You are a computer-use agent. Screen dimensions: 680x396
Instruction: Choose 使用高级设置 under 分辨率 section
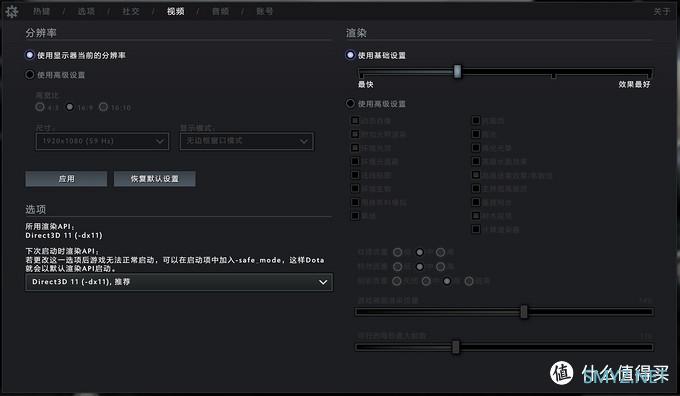tap(29, 75)
